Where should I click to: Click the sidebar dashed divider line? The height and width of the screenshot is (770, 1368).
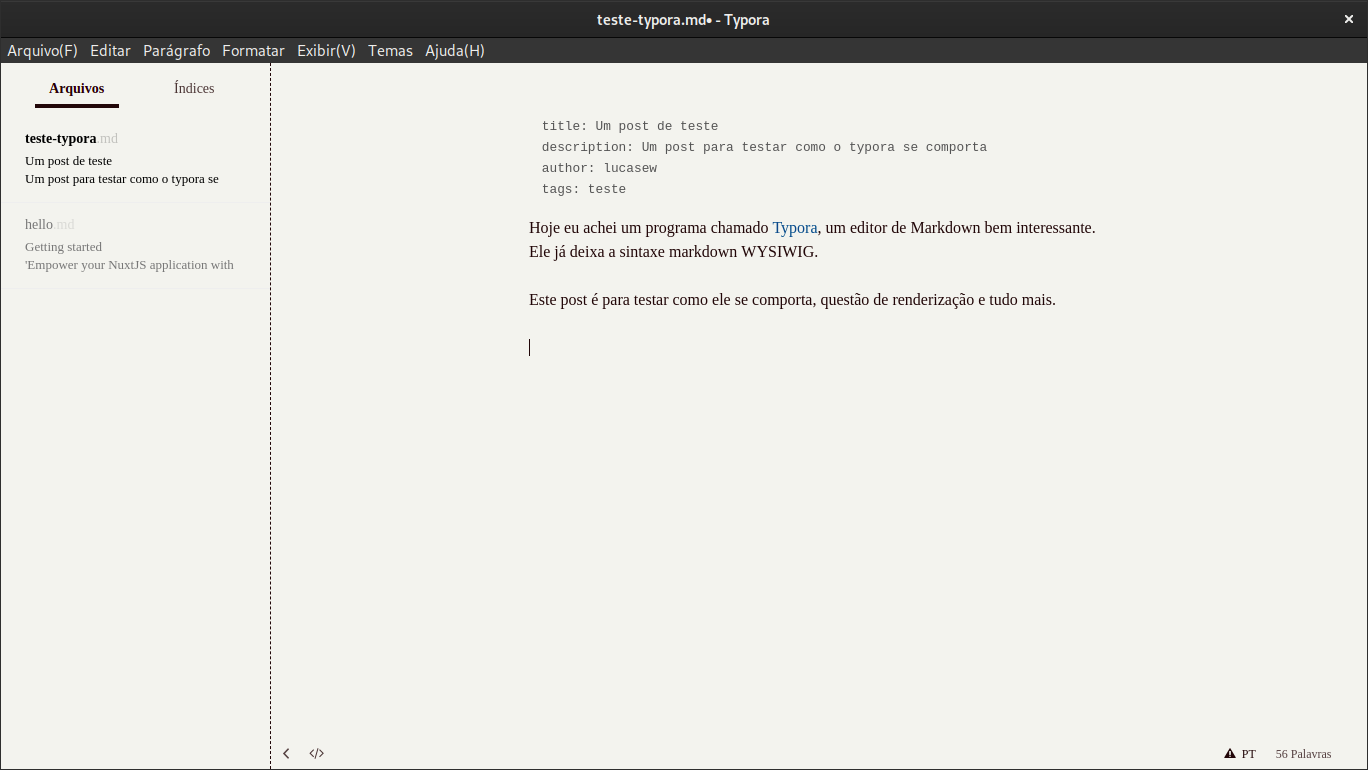coord(270,416)
